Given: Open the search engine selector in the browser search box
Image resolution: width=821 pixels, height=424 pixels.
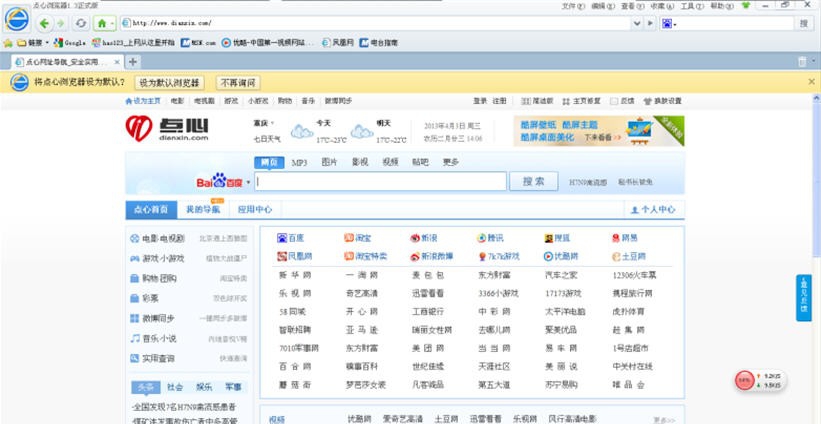Looking at the screenshot, I should pyautogui.click(x=669, y=24).
